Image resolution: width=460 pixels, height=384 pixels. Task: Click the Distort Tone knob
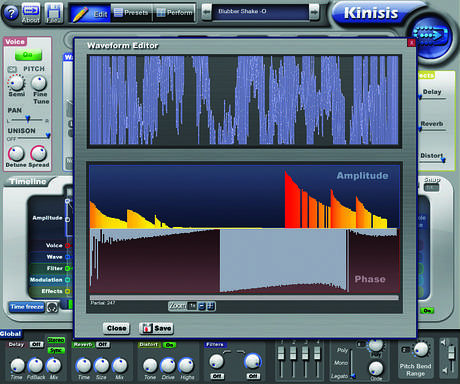pos(150,366)
